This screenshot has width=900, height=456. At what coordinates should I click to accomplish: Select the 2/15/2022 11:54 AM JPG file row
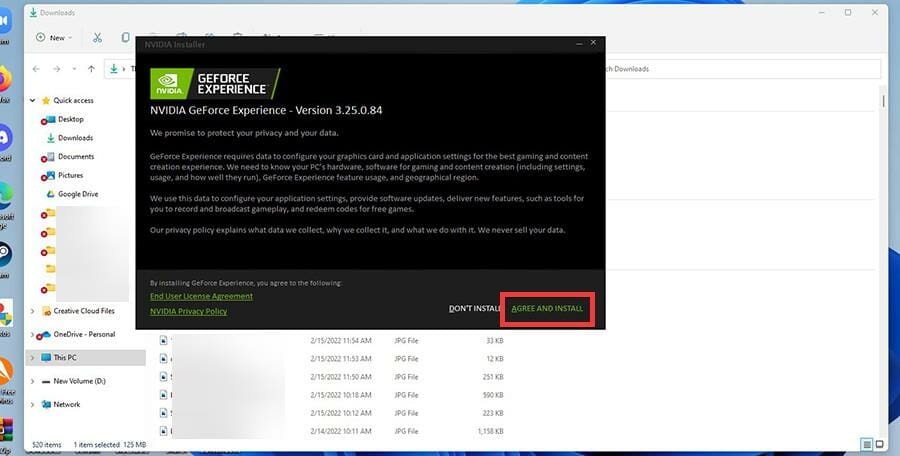333,341
